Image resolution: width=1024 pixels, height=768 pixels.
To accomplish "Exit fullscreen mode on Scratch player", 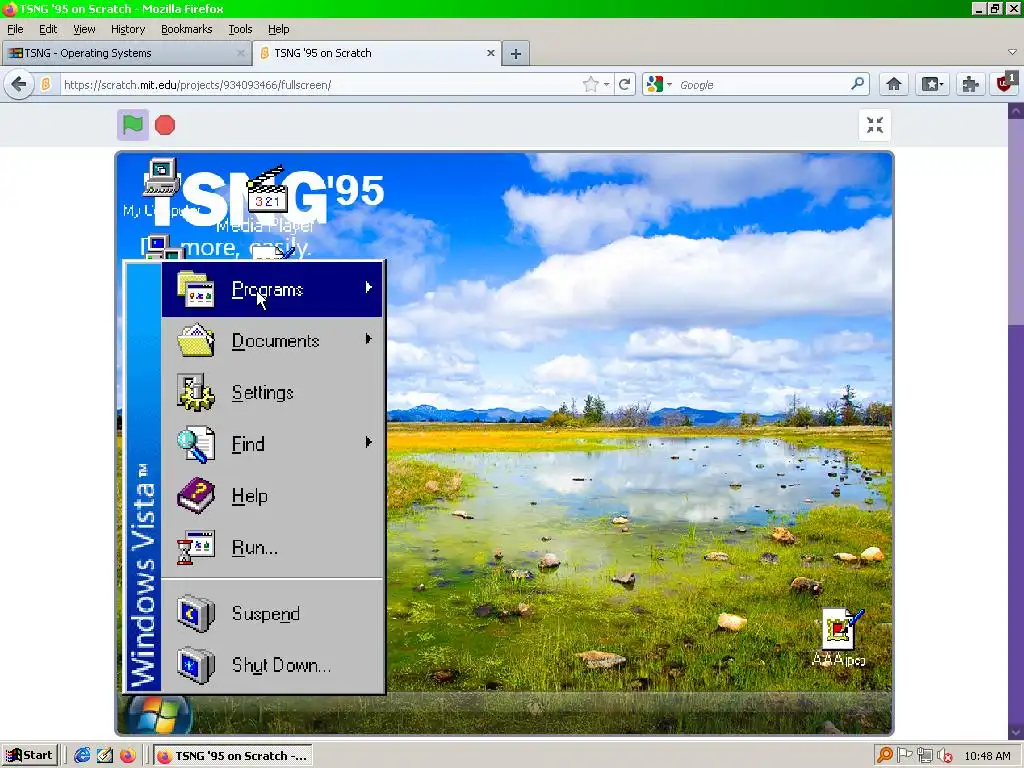I will (874, 125).
